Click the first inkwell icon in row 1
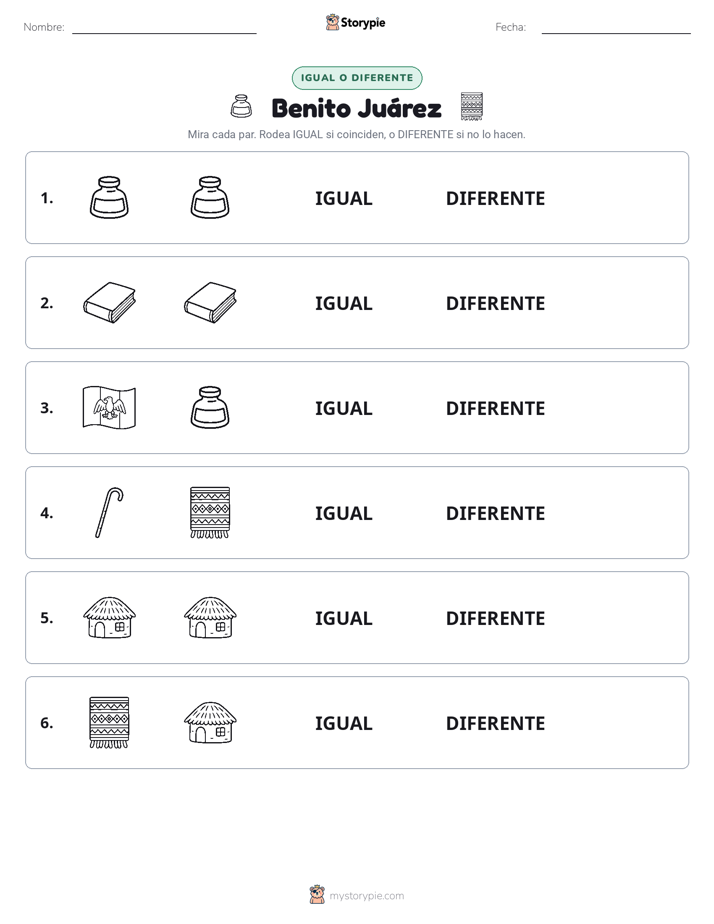The height and width of the screenshot is (924, 714). pos(109,197)
